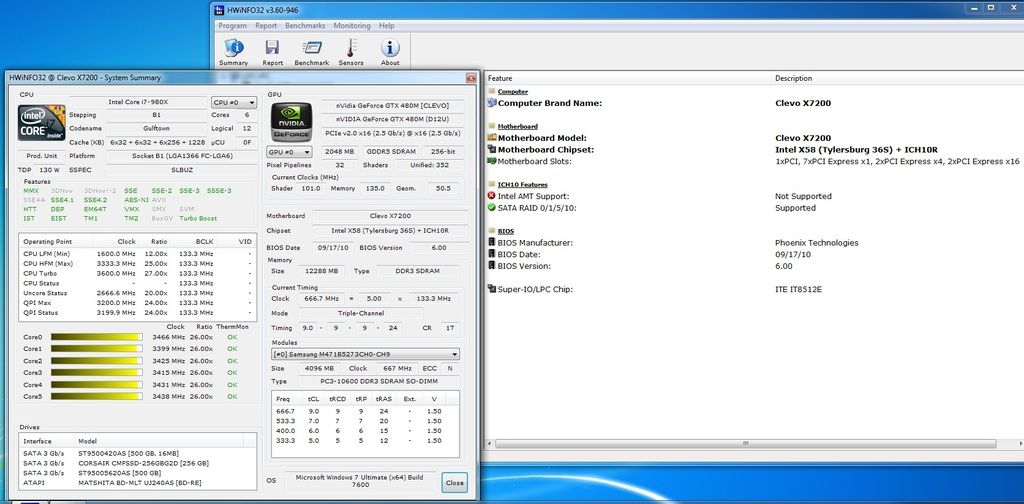Click the Triple-Channel mode field
Screen dimensions: 1024x504
coord(361,313)
